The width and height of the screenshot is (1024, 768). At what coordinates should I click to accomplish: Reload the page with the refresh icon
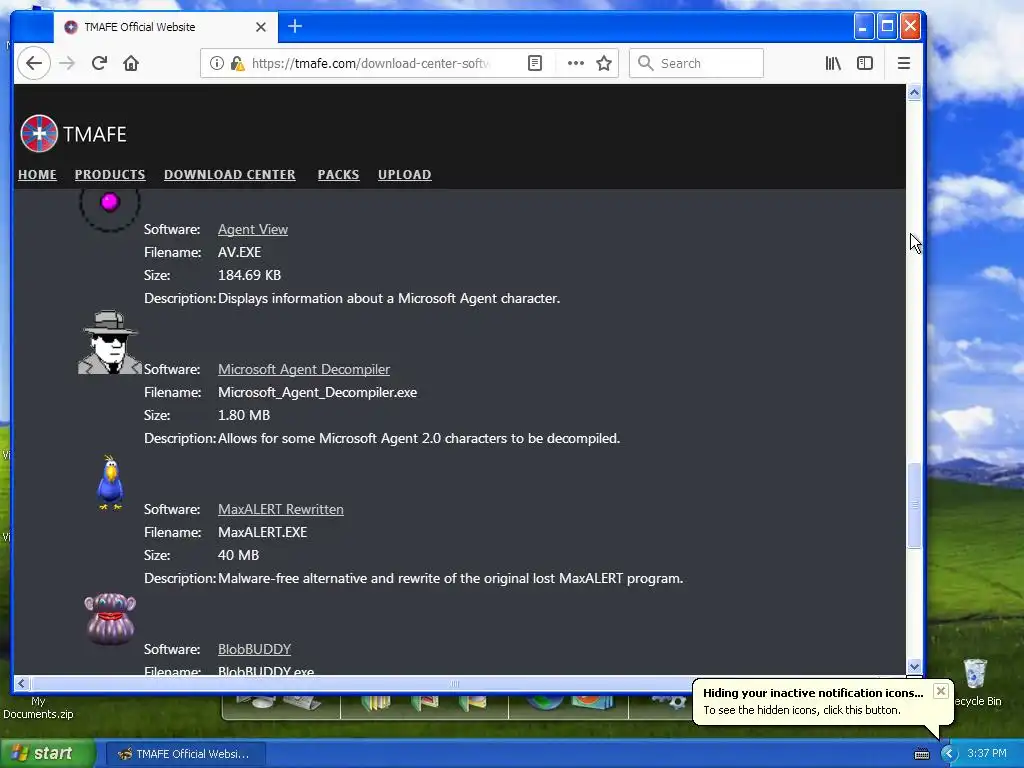coord(99,63)
